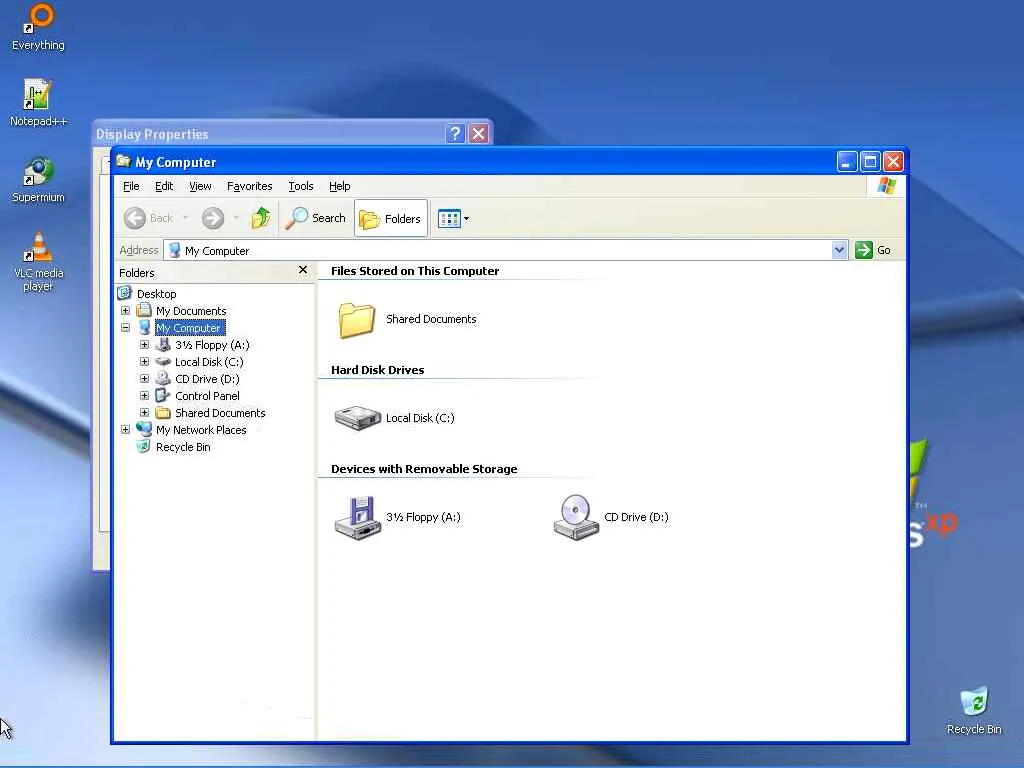Select Local Disk (C:) in the tree

coord(209,362)
